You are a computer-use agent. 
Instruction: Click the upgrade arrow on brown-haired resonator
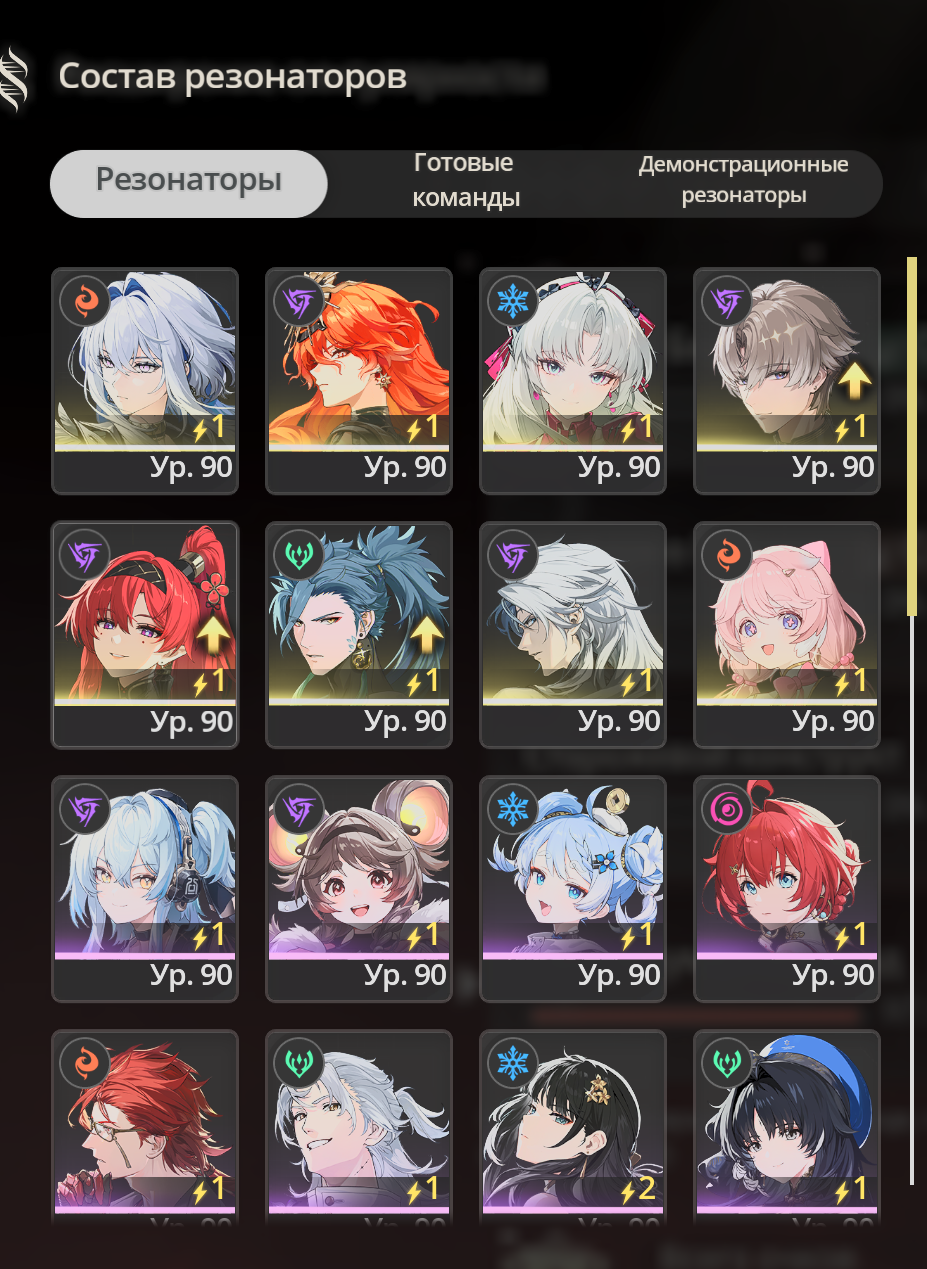click(856, 378)
